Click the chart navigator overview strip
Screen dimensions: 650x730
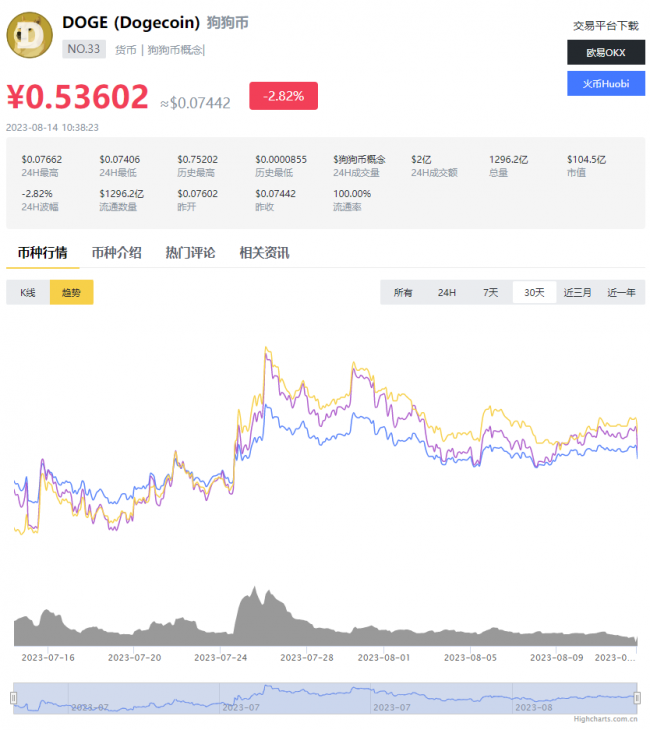point(325,698)
